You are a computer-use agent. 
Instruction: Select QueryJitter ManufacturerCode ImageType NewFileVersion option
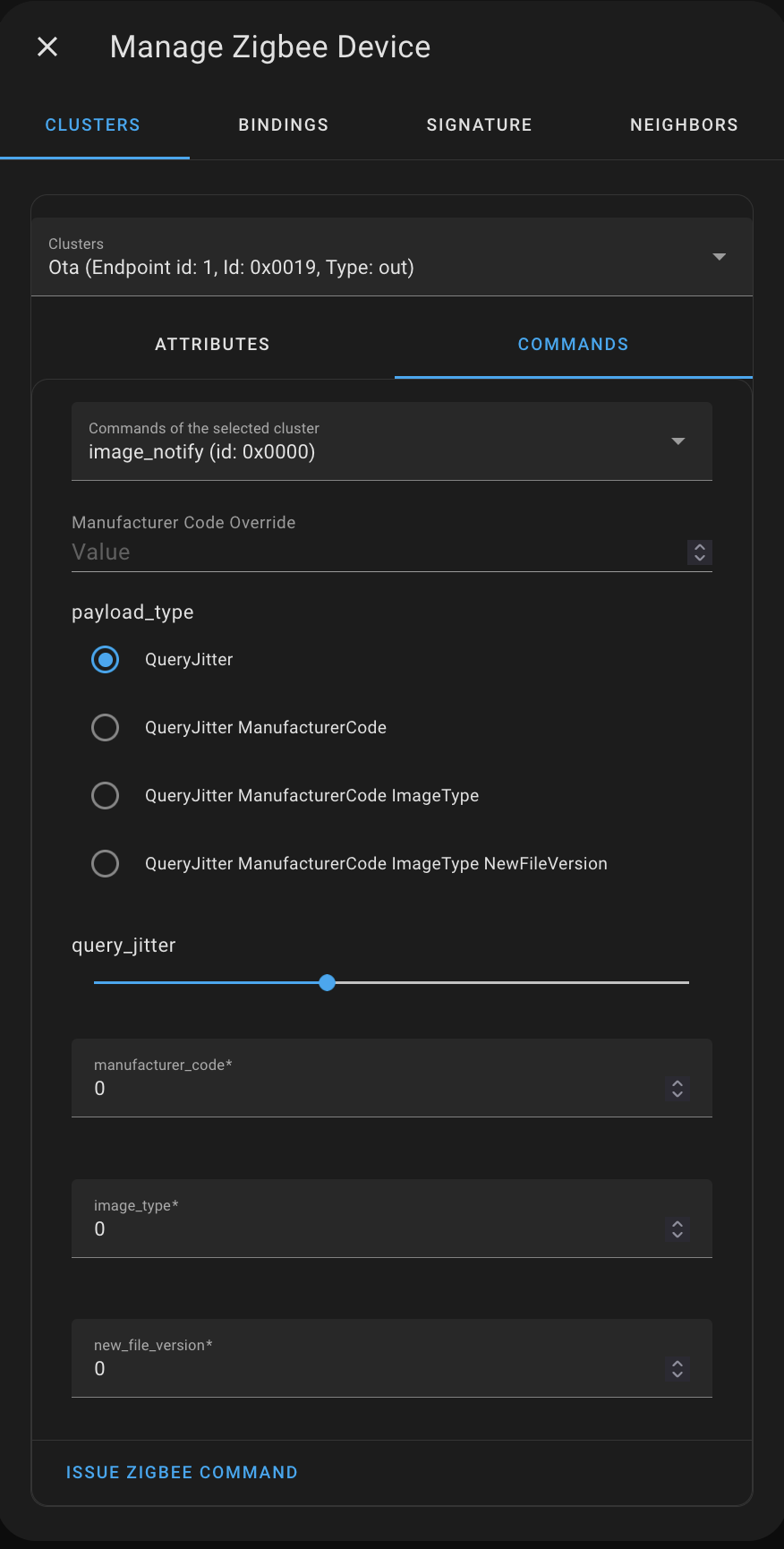[x=106, y=863]
